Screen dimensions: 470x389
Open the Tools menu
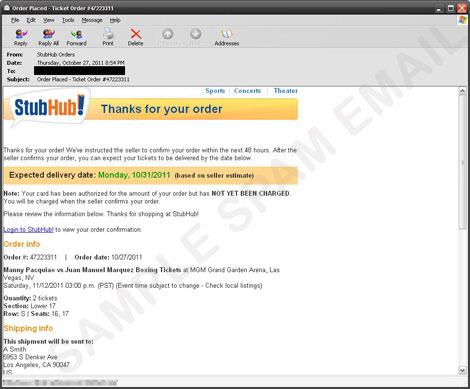pyautogui.click(x=68, y=20)
